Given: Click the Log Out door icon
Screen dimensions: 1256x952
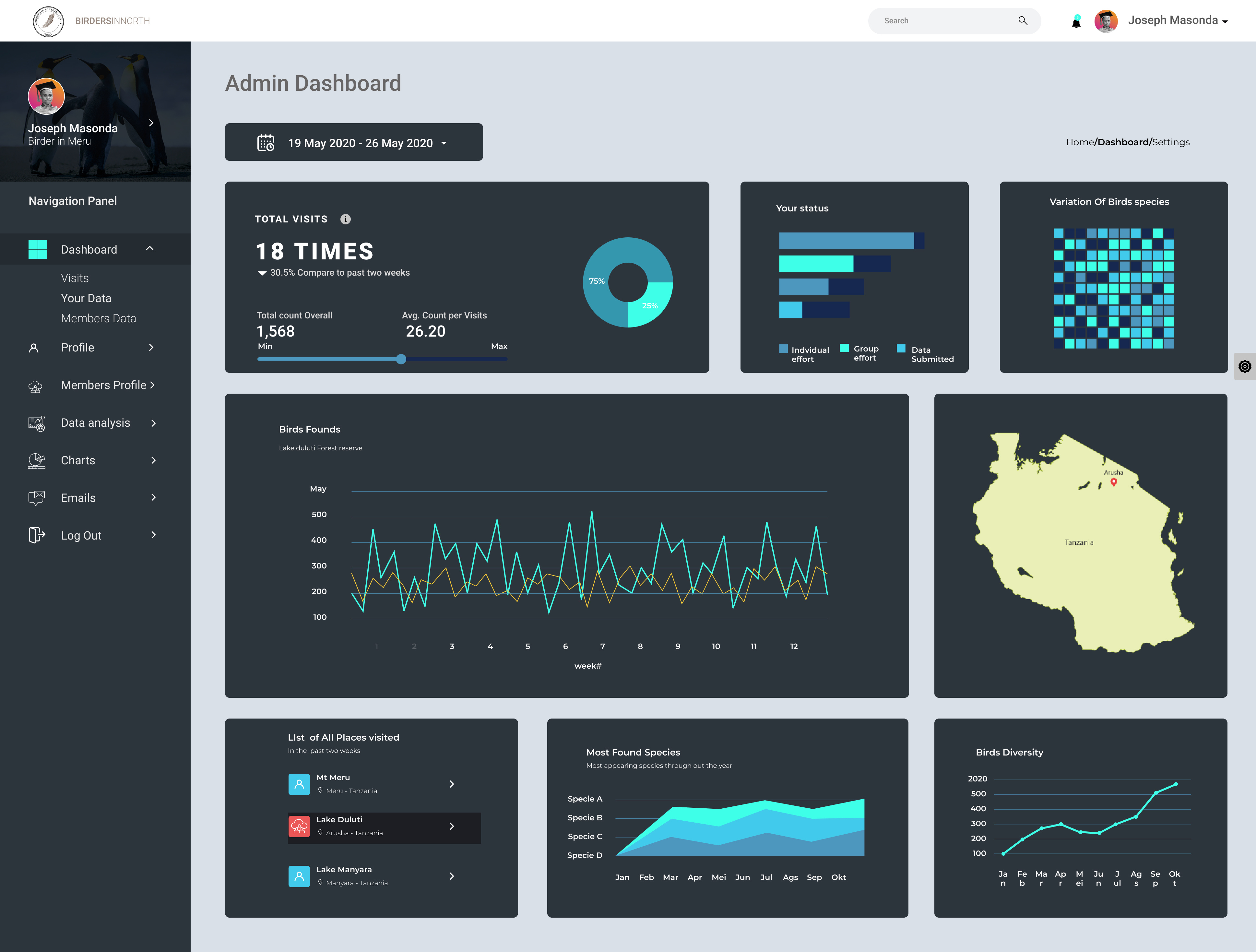Looking at the screenshot, I should 37,536.
